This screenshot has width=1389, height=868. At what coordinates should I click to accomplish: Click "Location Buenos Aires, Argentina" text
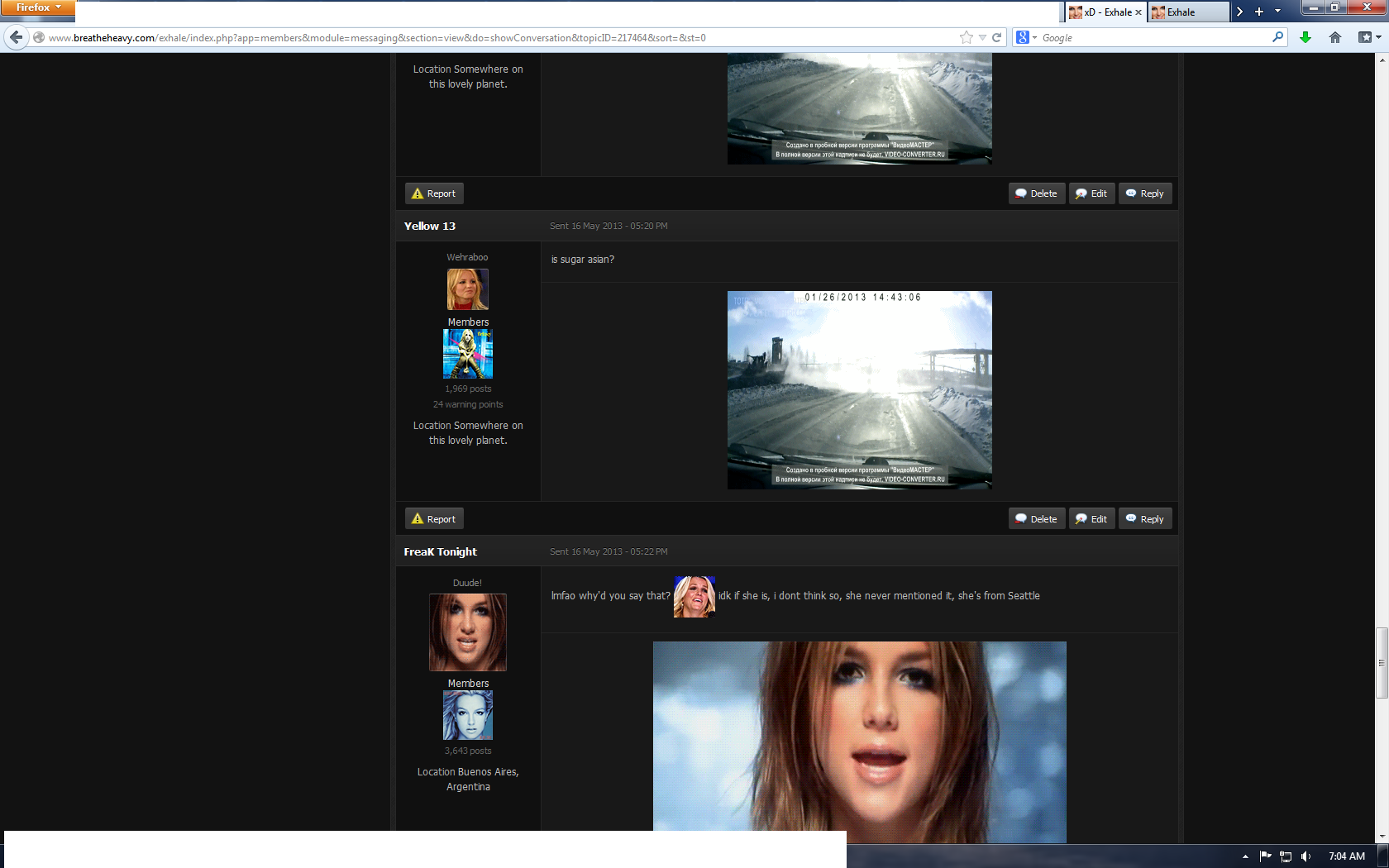point(468,780)
